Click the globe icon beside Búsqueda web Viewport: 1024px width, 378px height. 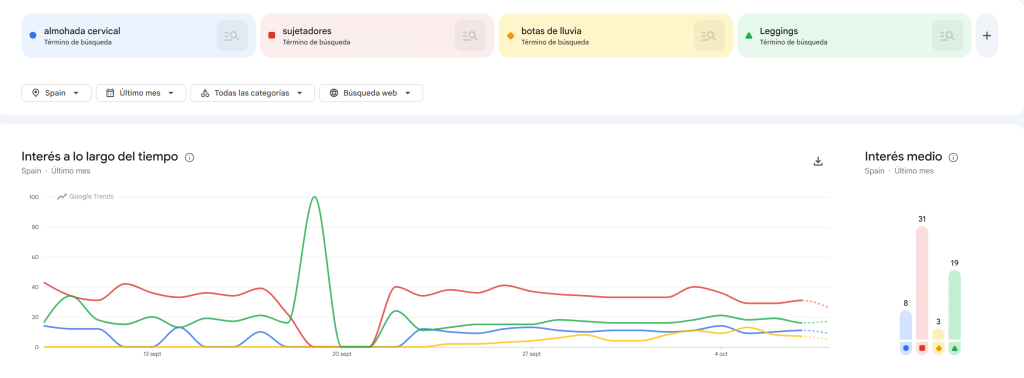[334, 93]
